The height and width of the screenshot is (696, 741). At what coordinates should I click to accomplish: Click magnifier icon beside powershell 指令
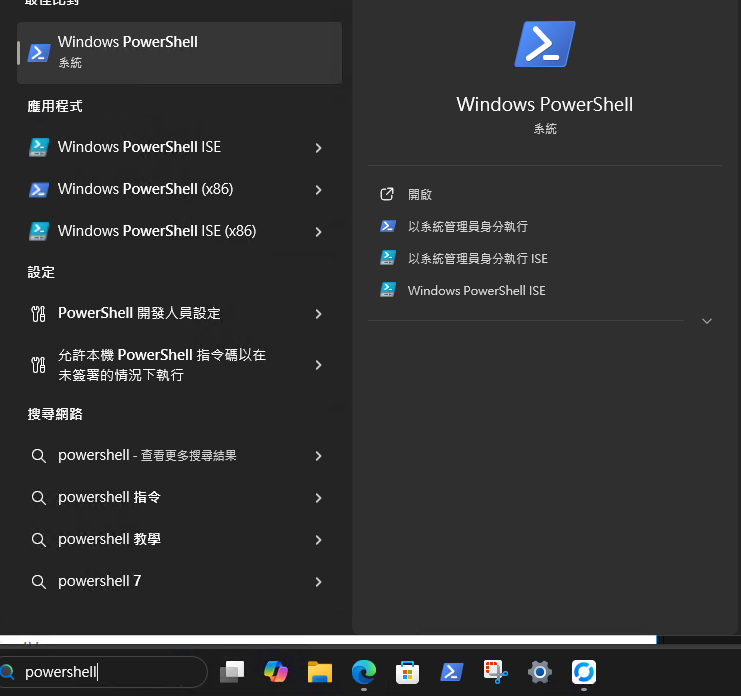pyautogui.click(x=38, y=498)
